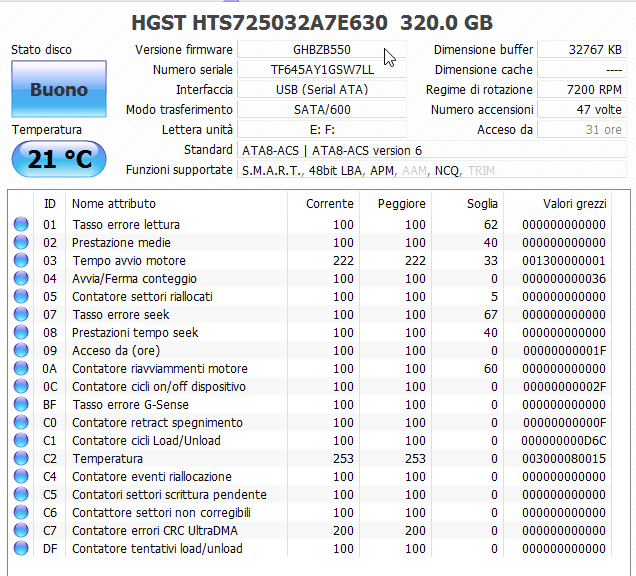The height and width of the screenshot is (576, 636).
Task: Click the 21 °C temperature indicator
Action: [x=59, y=159]
